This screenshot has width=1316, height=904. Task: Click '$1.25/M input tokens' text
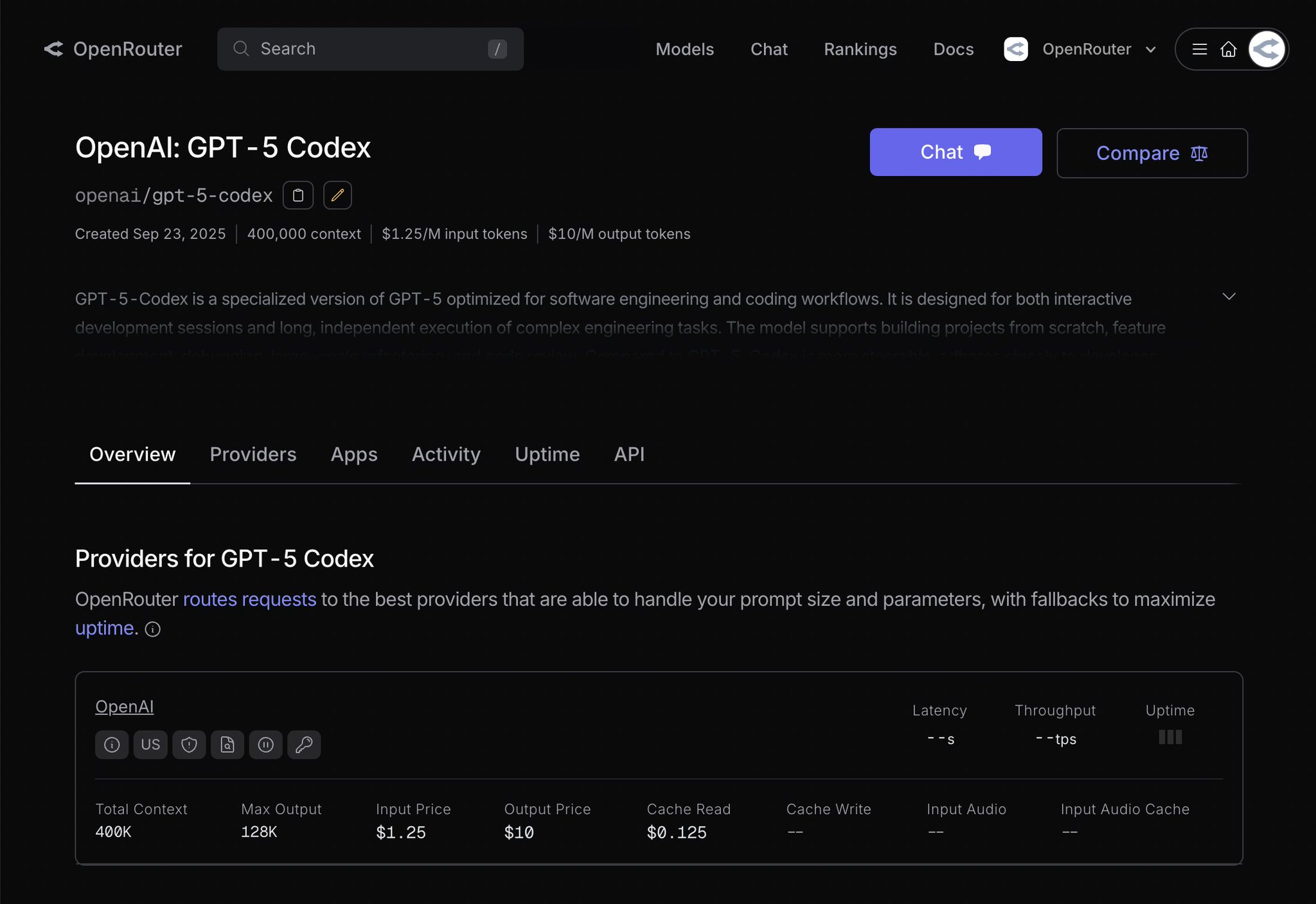point(454,234)
